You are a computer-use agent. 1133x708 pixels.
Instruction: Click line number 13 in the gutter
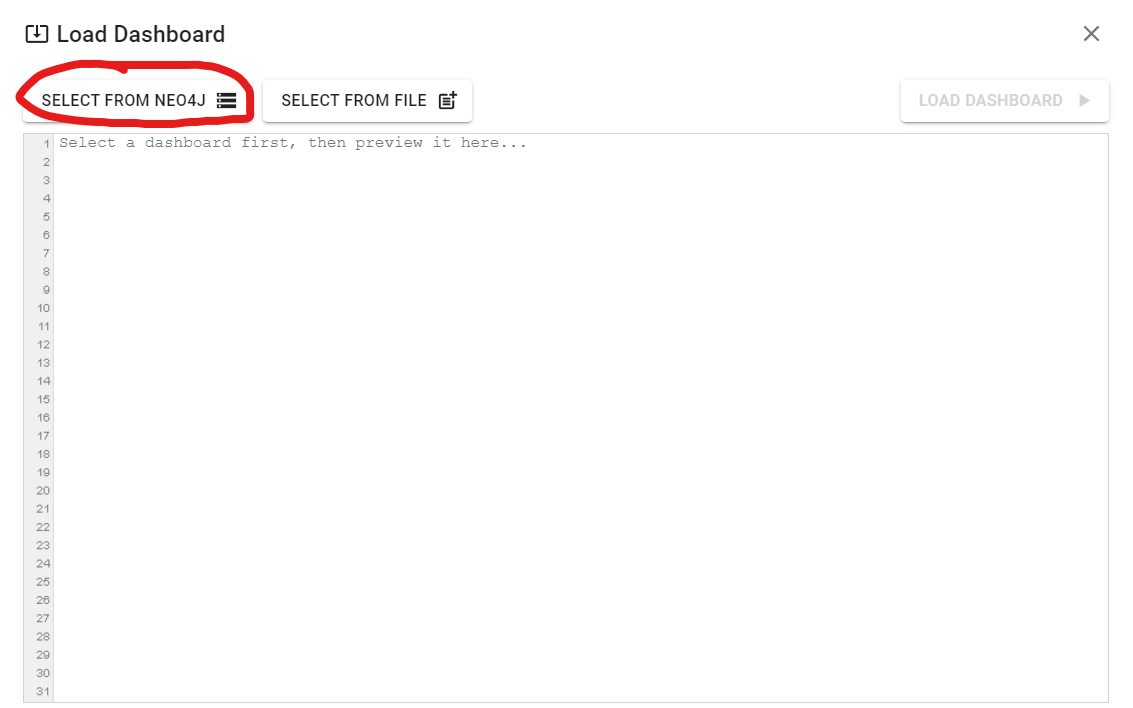coord(43,363)
